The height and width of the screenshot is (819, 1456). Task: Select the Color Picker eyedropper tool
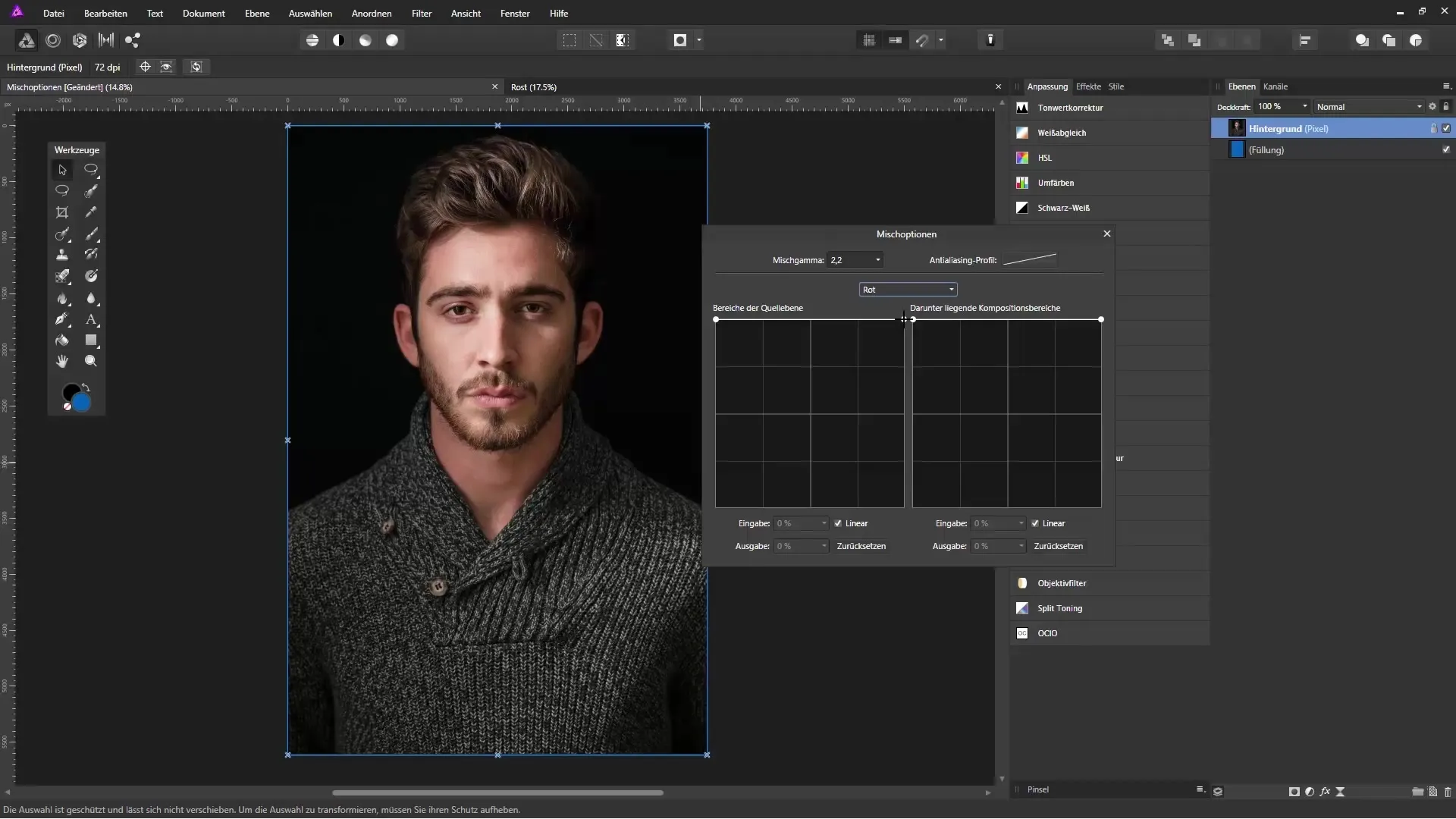(91, 212)
